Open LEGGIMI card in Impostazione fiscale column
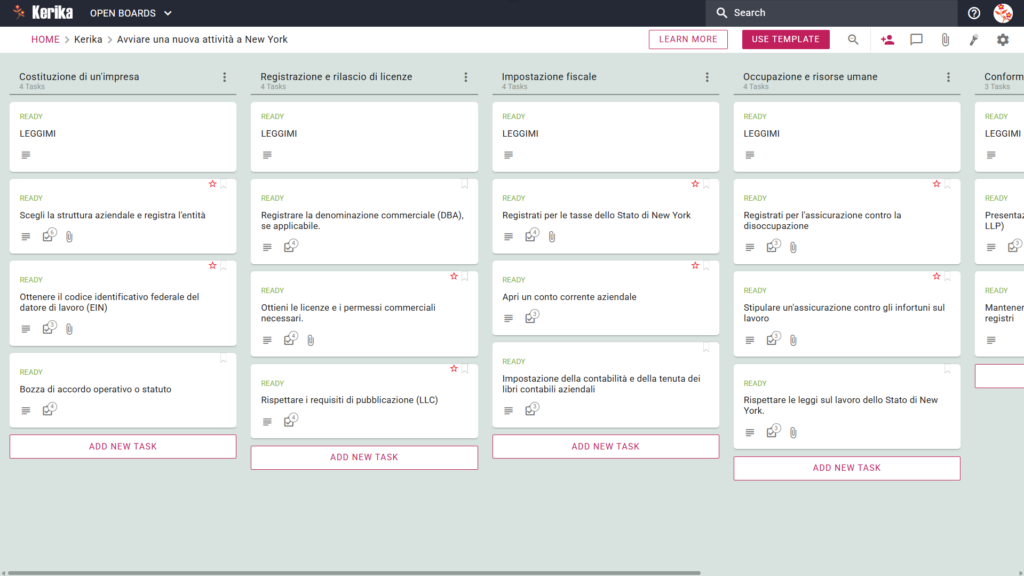1024x576 pixels. [605, 136]
